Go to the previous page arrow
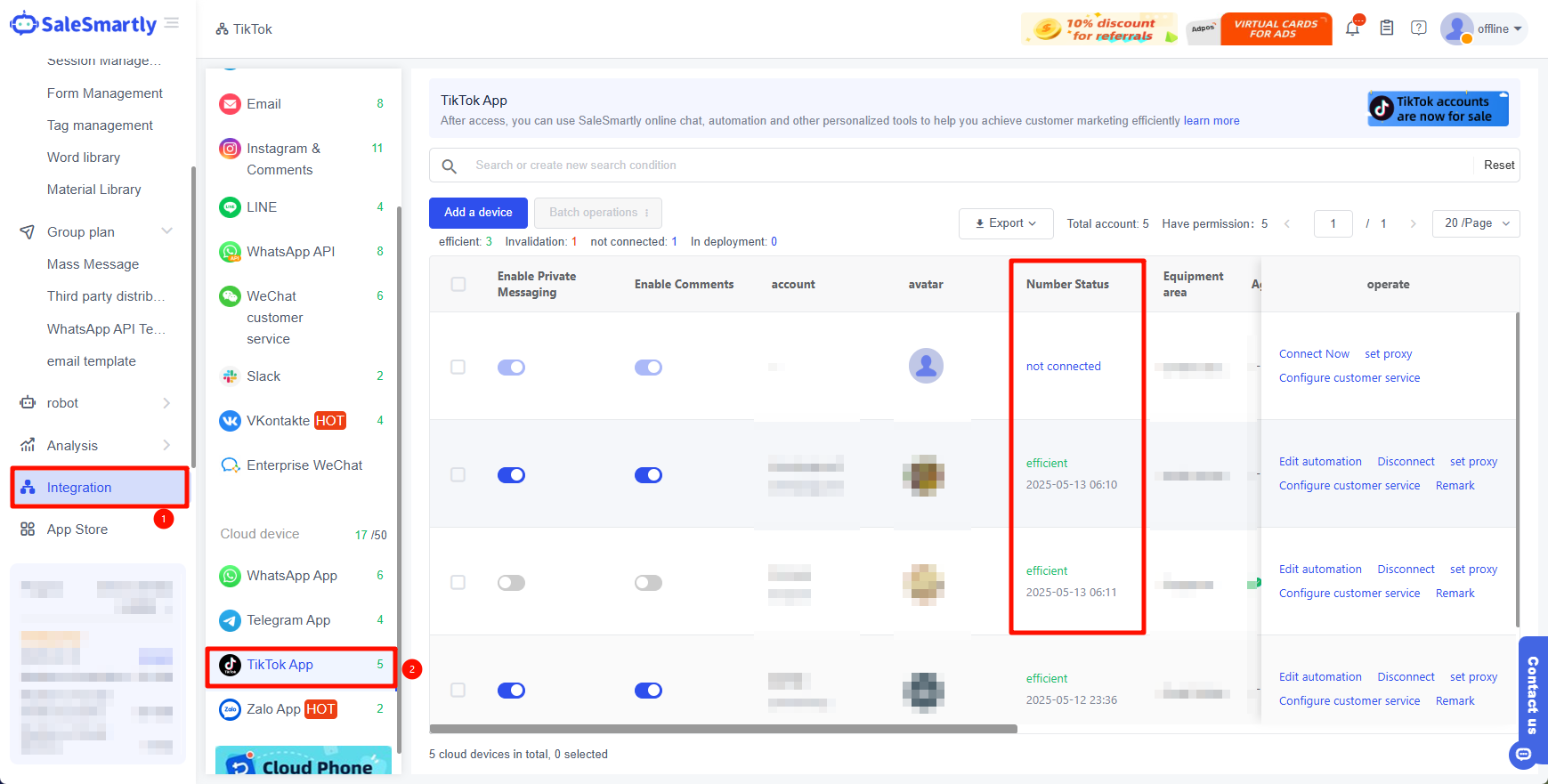Viewport: 1548px width, 784px height. [1287, 223]
